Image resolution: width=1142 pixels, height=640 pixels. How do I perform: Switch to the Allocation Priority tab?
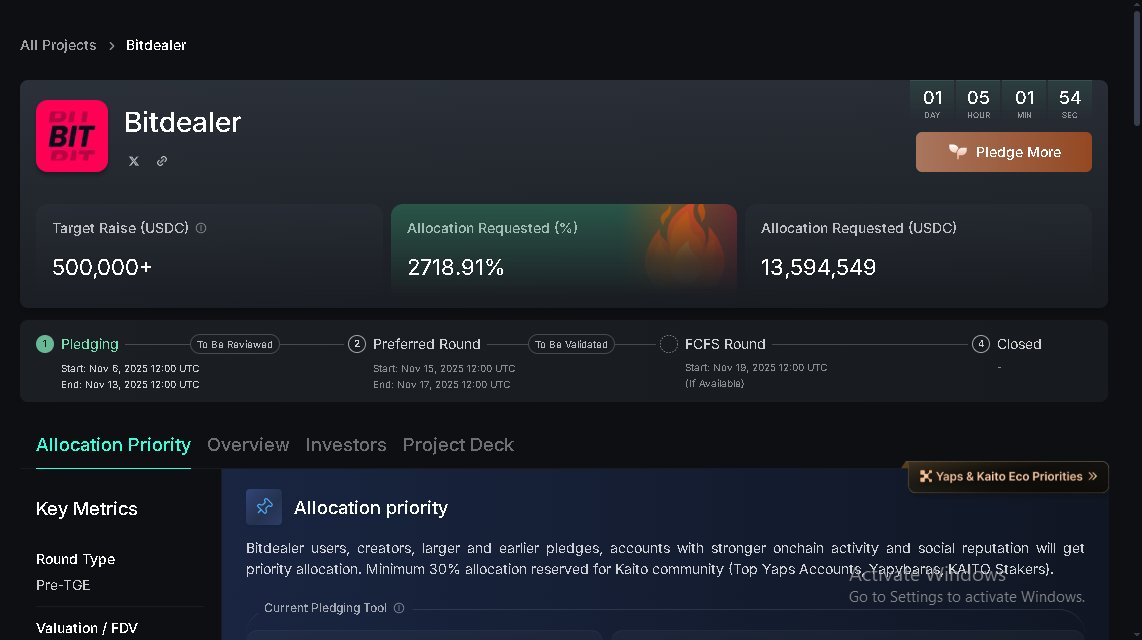coord(114,445)
